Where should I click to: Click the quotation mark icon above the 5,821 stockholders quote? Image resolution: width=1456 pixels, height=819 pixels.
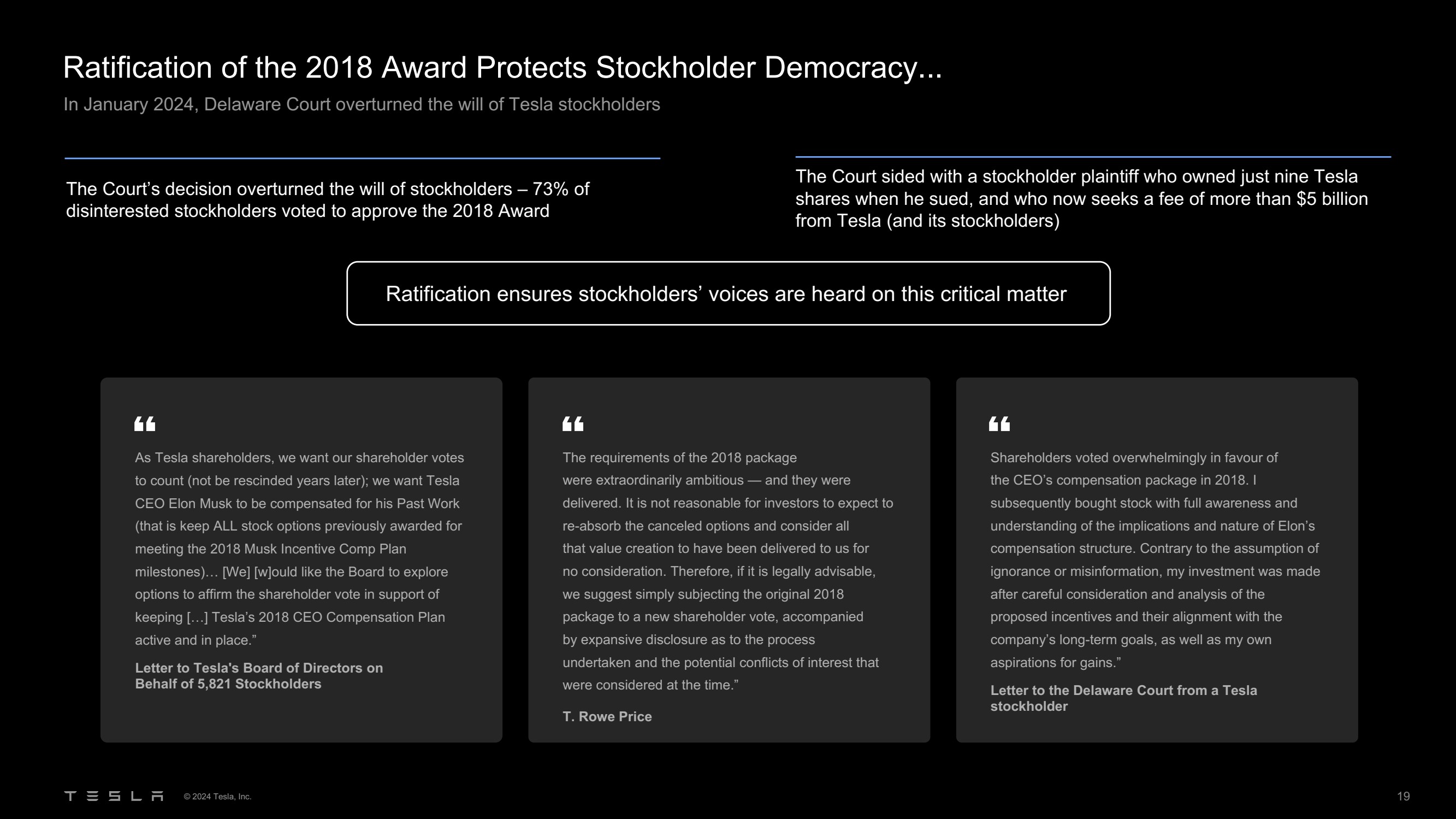[x=145, y=423]
